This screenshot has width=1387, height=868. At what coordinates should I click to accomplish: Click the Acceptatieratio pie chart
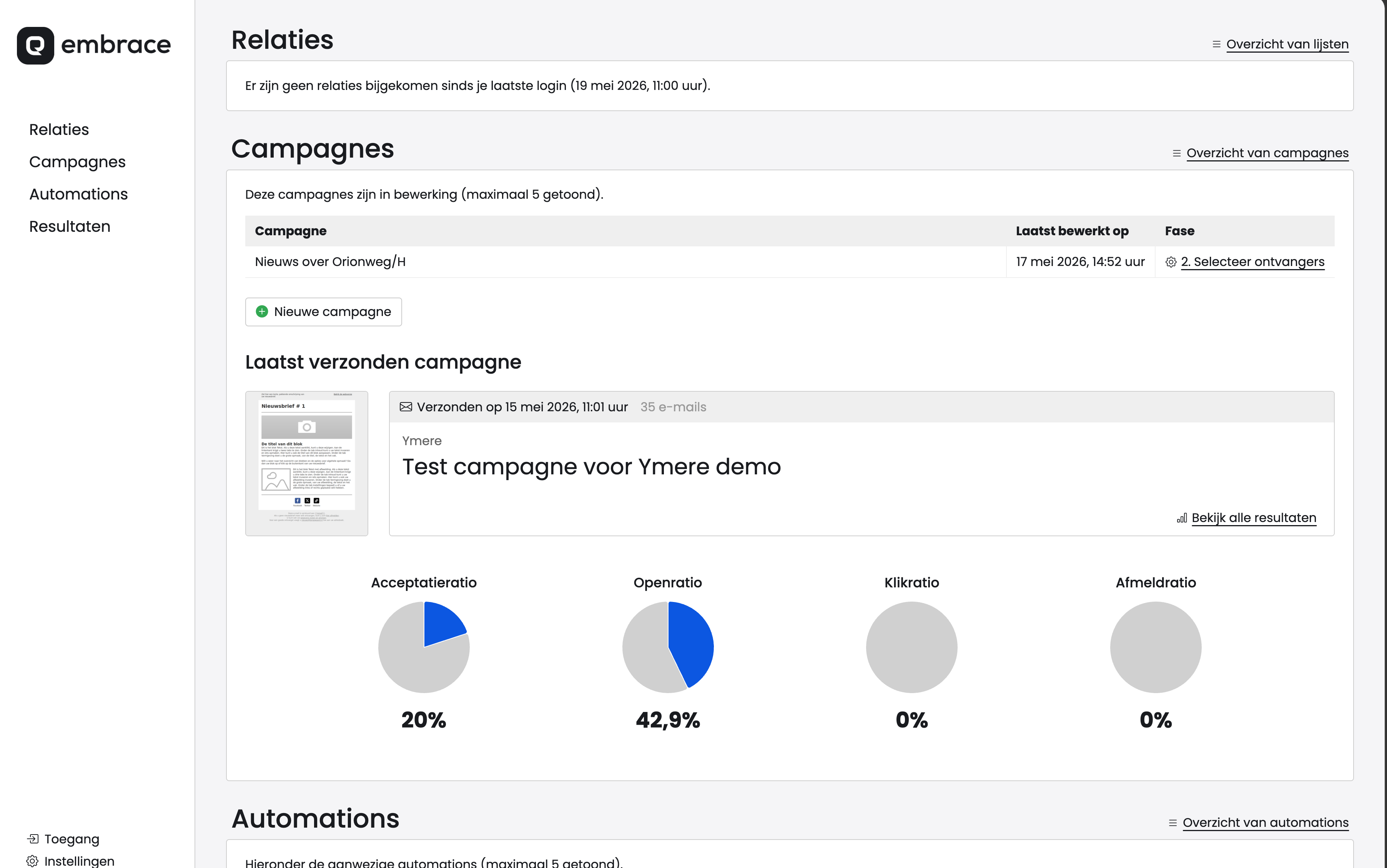pyautogui.click(x=424, y=647)
